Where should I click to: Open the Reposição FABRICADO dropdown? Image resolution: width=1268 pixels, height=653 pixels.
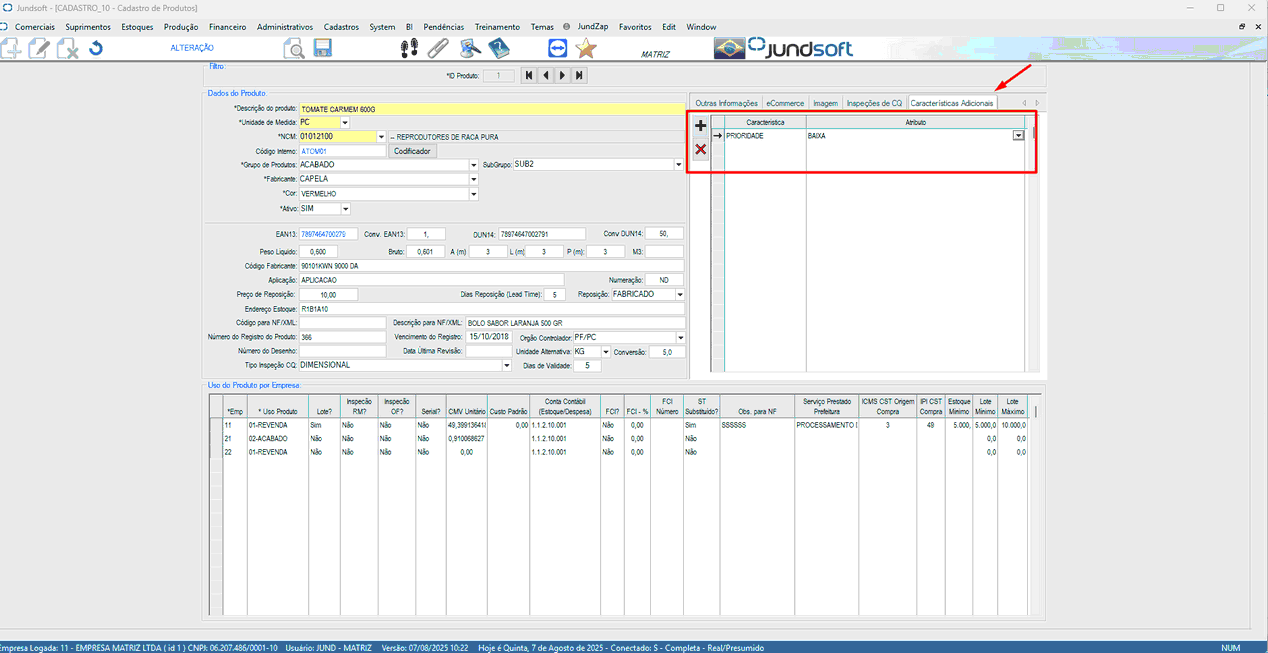[x=679, y=295]
